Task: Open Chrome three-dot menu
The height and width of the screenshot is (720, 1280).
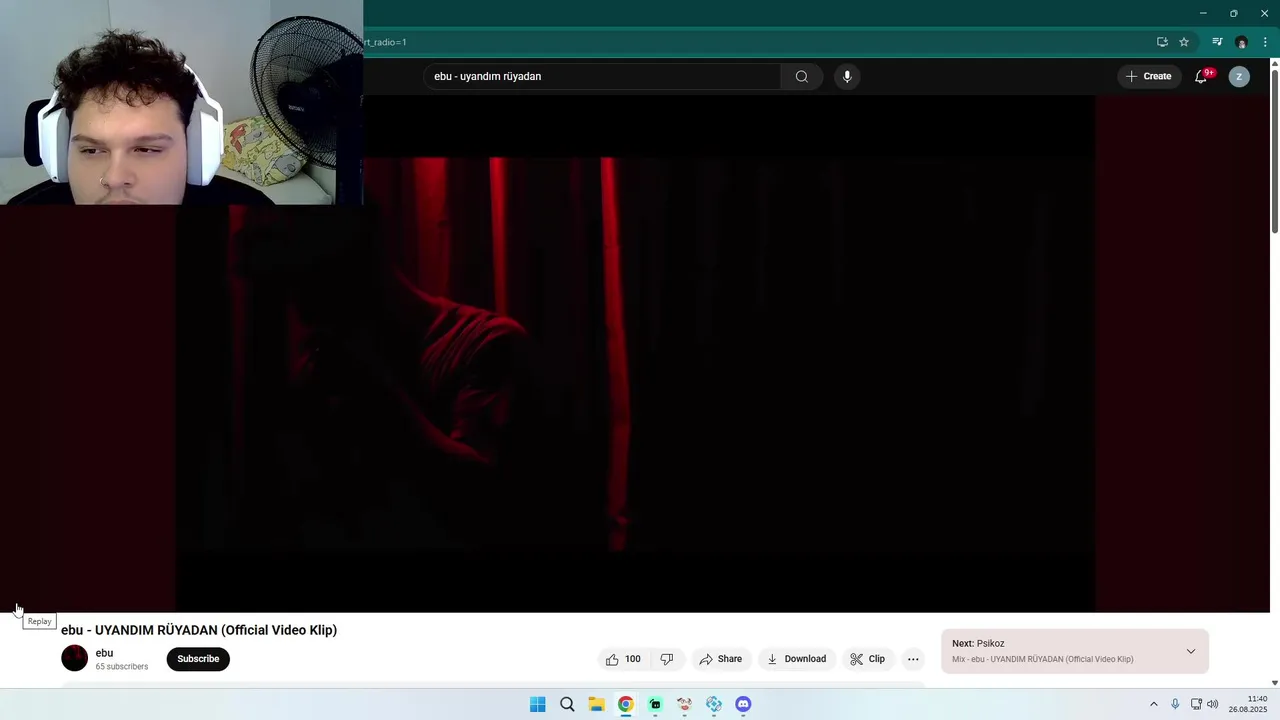Action: pyautogui.click(x=1265, y=42)
